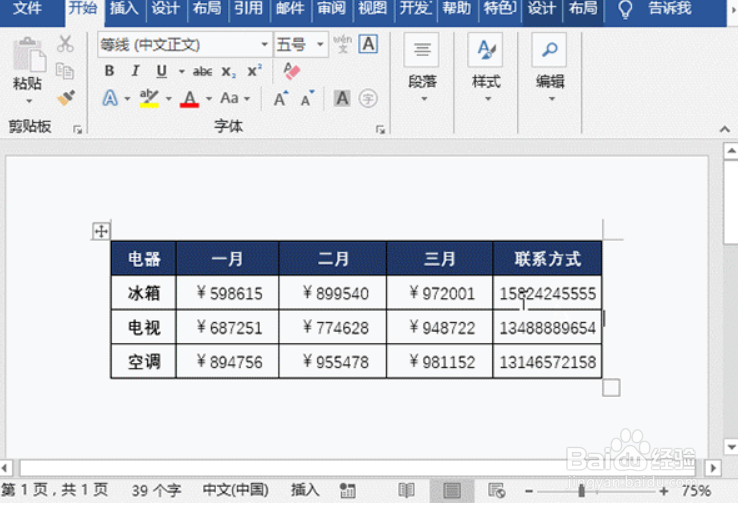Click the 冰箱 table cell

(x=144, y=293)
